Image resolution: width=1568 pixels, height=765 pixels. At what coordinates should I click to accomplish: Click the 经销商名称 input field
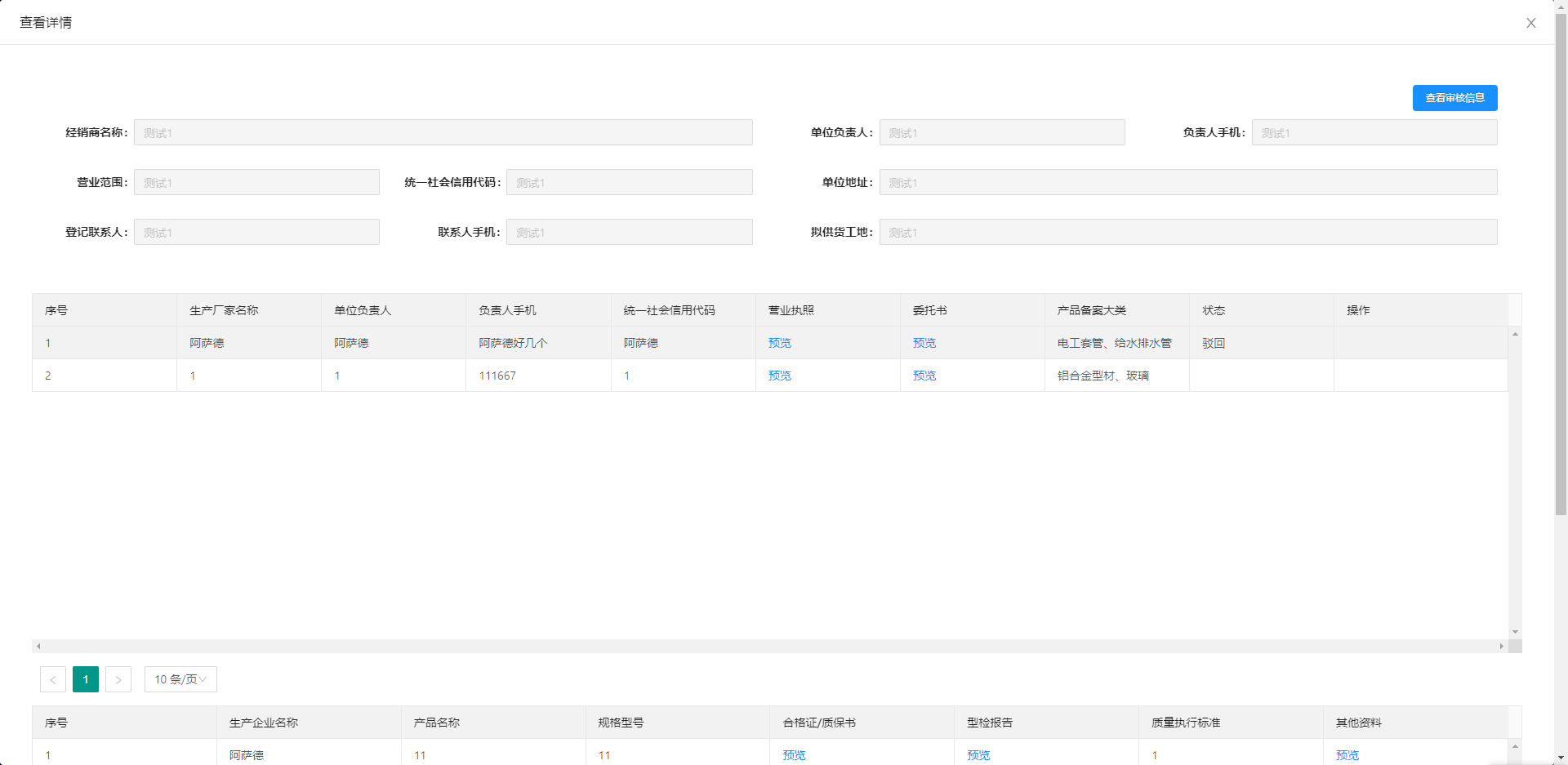(x=443, y=133)
